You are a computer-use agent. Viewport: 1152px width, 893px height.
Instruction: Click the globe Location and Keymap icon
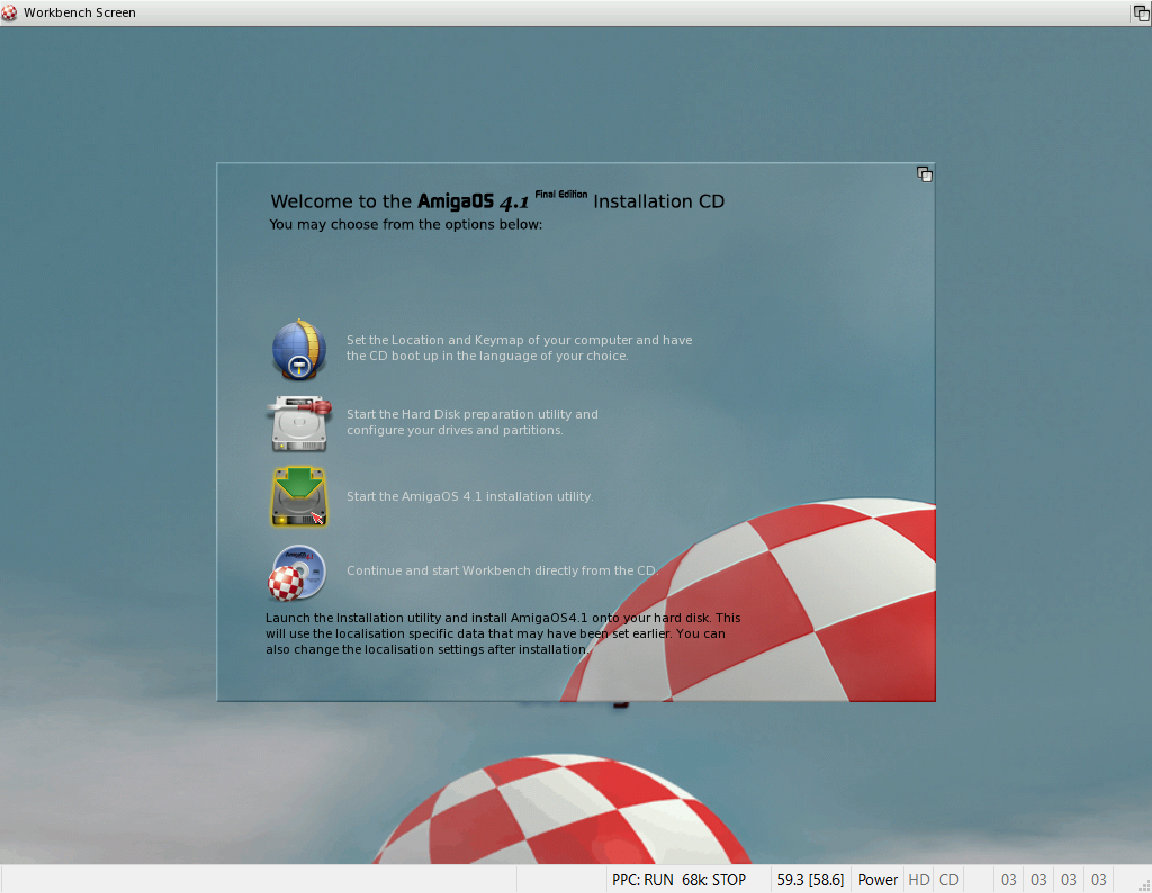click(298, 348)
